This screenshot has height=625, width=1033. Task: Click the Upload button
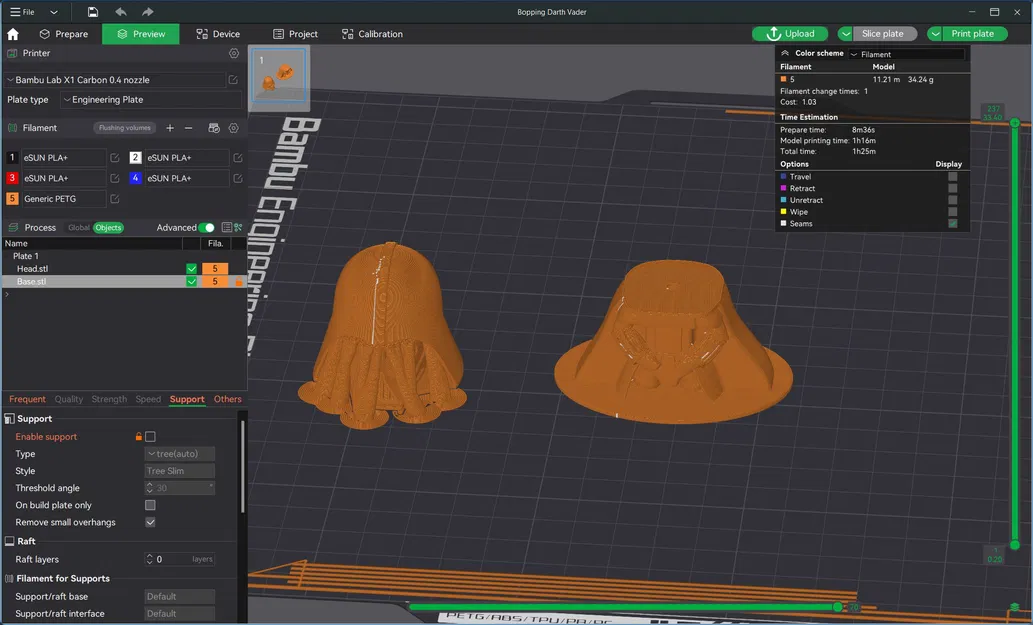(790, 34)
